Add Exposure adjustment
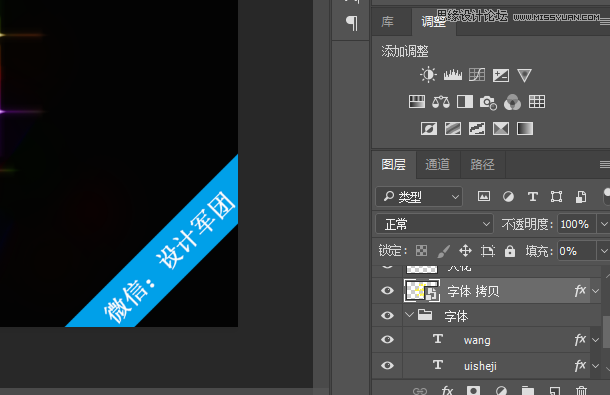Viewport: 610px width, 395px height. click(x=501, y=75)
